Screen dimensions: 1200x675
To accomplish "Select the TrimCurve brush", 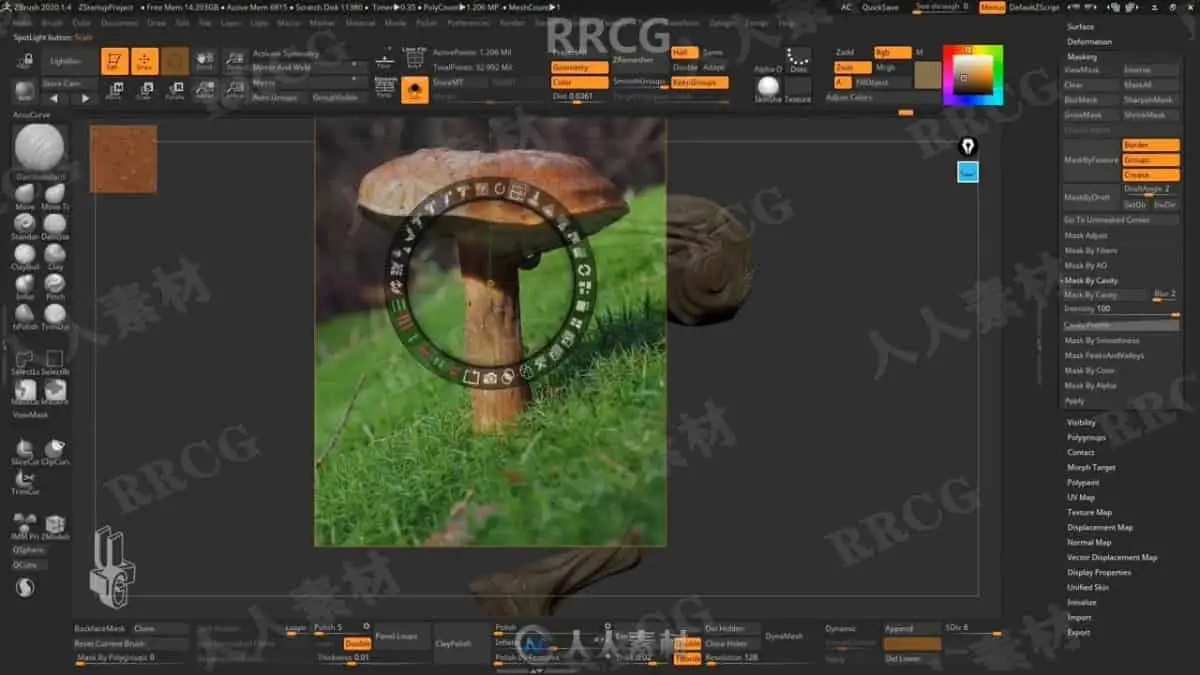I will (25, 478).
